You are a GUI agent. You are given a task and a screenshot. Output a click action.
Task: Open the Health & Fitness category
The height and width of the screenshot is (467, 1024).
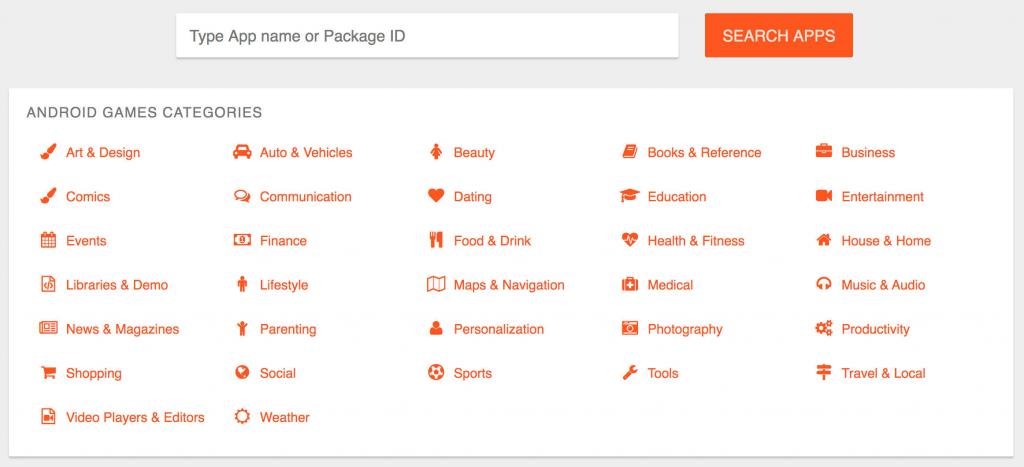(x=696, y=241)
